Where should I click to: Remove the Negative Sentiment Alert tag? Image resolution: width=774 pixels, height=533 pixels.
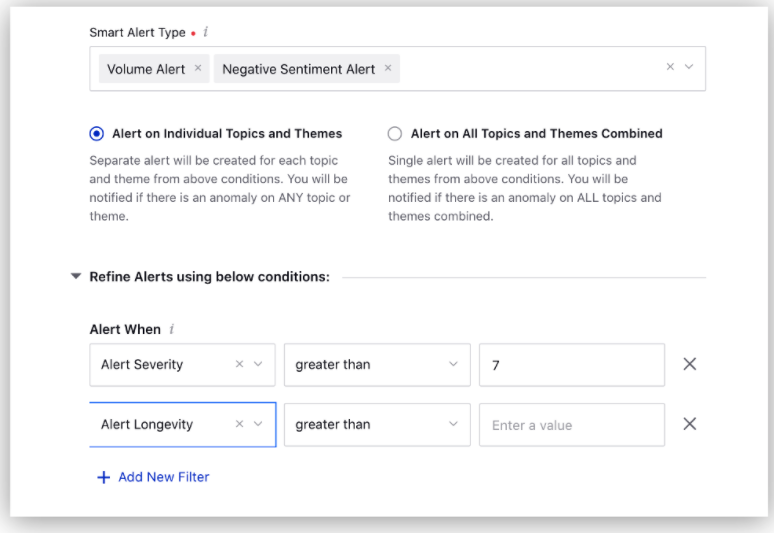388,68
